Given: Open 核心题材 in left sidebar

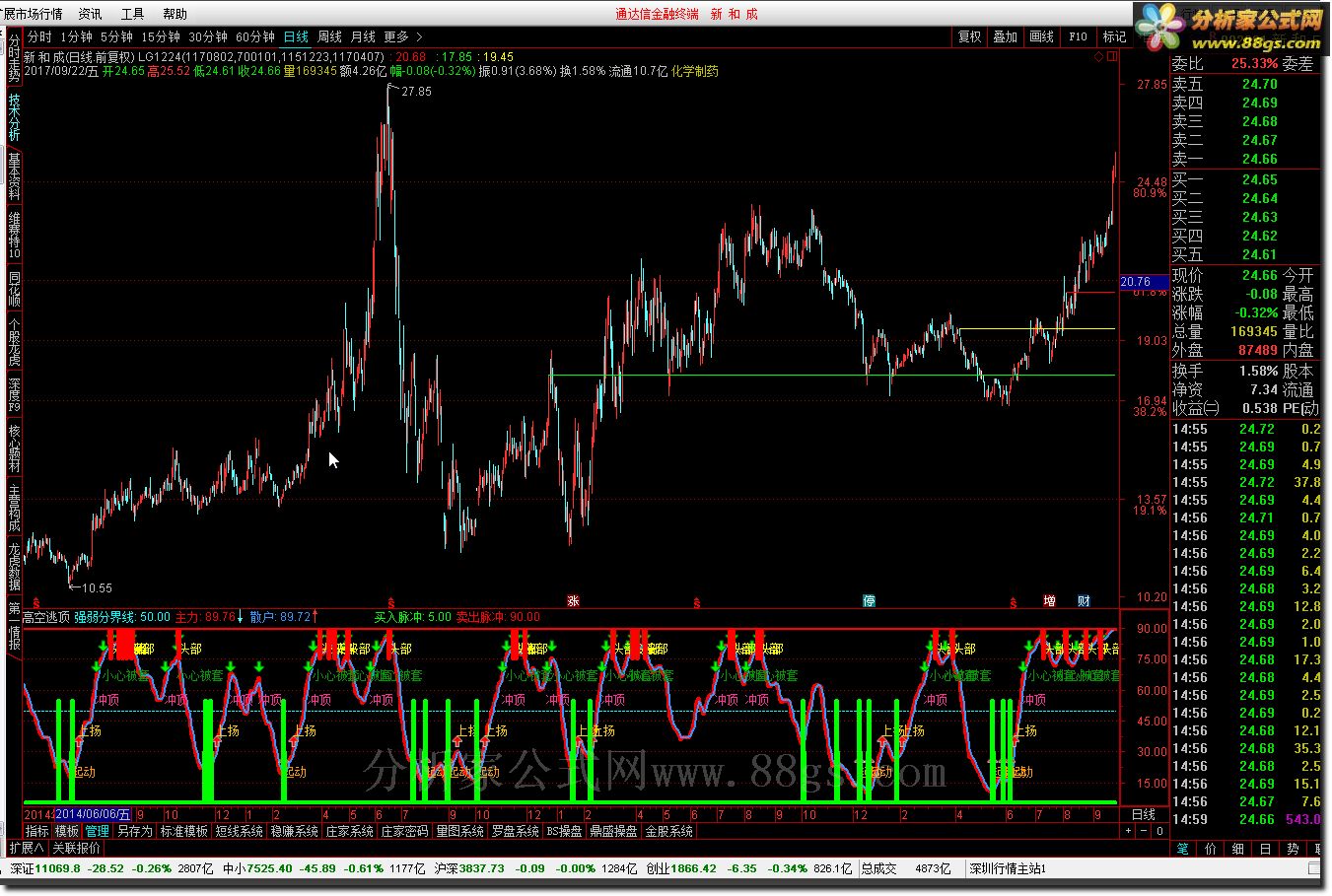Looking at the screenshot, I should 14,448.
